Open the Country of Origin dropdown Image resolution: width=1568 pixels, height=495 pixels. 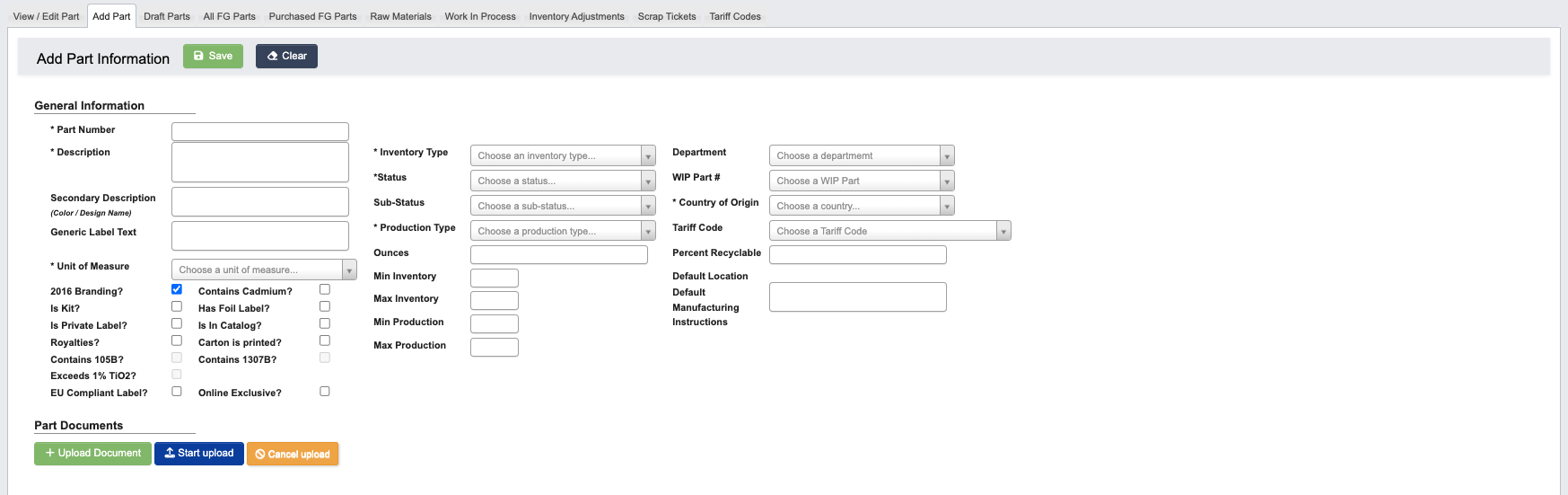tap(862, 206)
